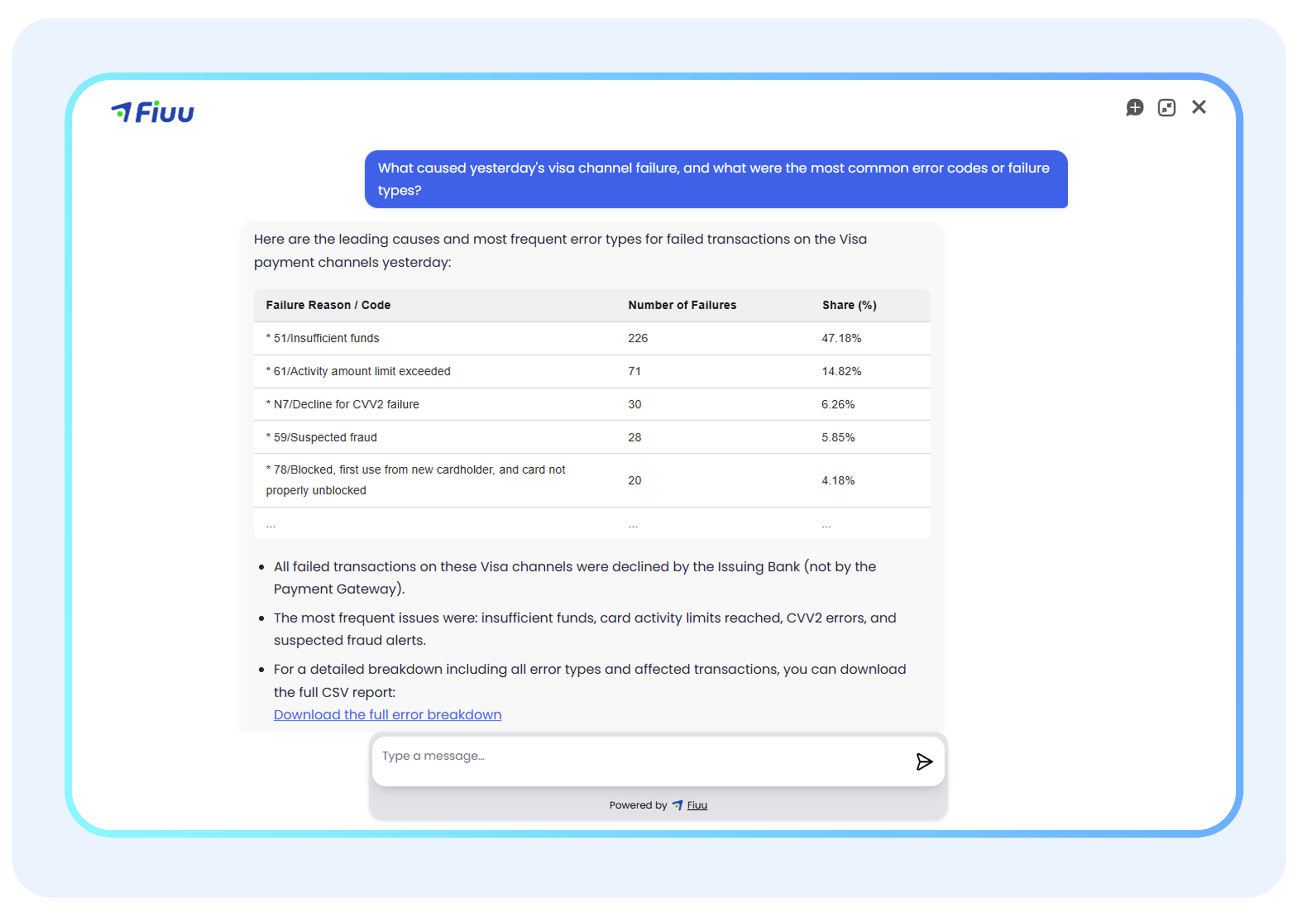Focus the Type a message input field

click(638, 757)
